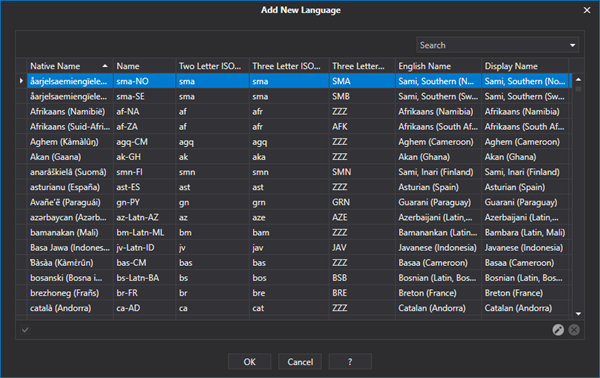Viewport: 600px width, 378px height.
Task: Click the Two Letter ISO column header
Action: [x=212, y=66]
